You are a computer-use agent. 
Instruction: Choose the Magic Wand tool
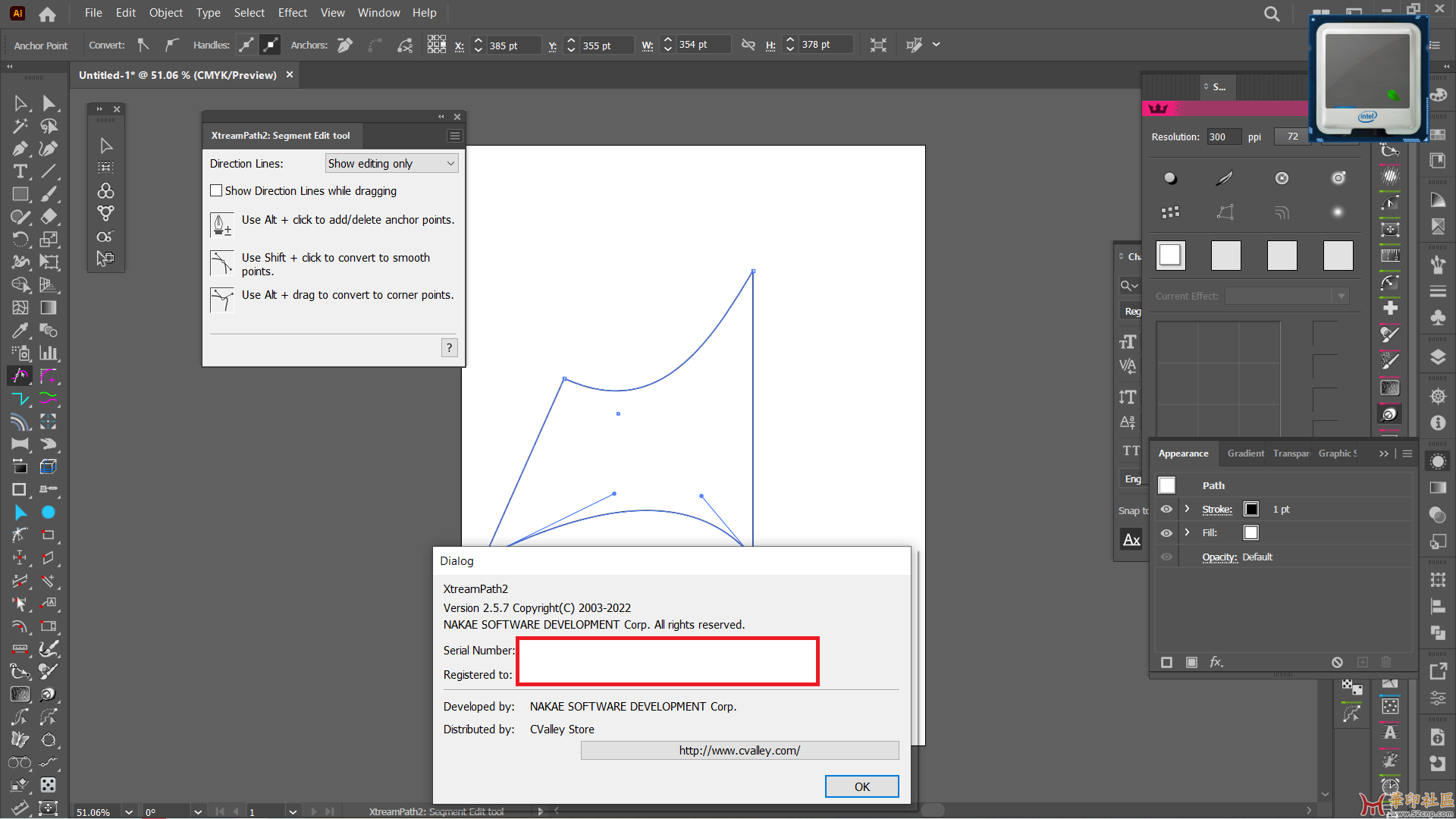coord(20,126)
